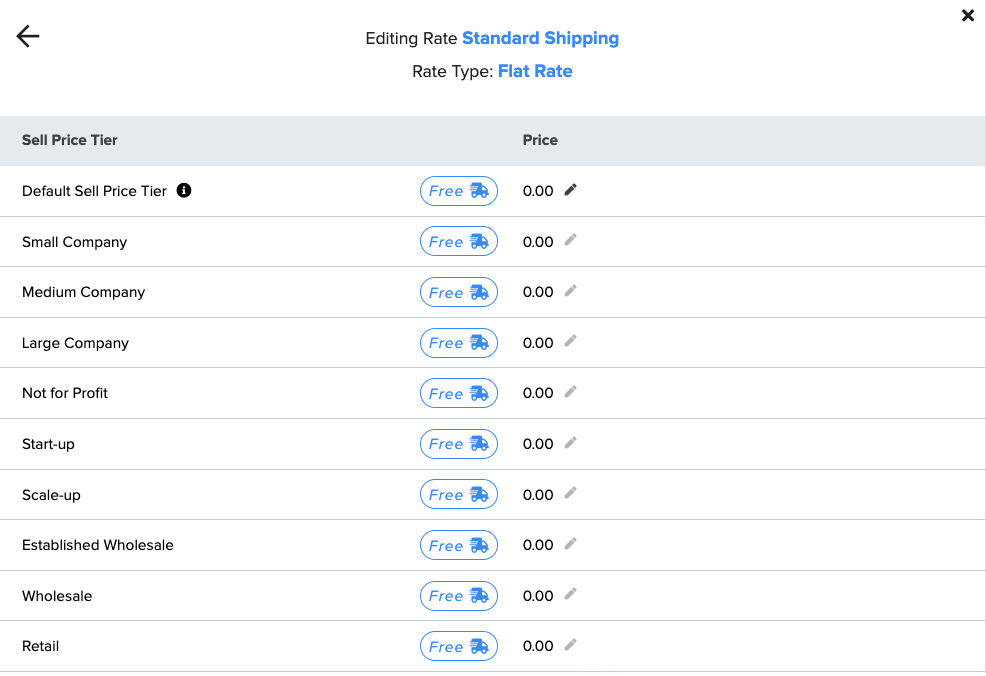
Task: Toggle Free shipping for Retail tier
Action: tap(459, 646)
